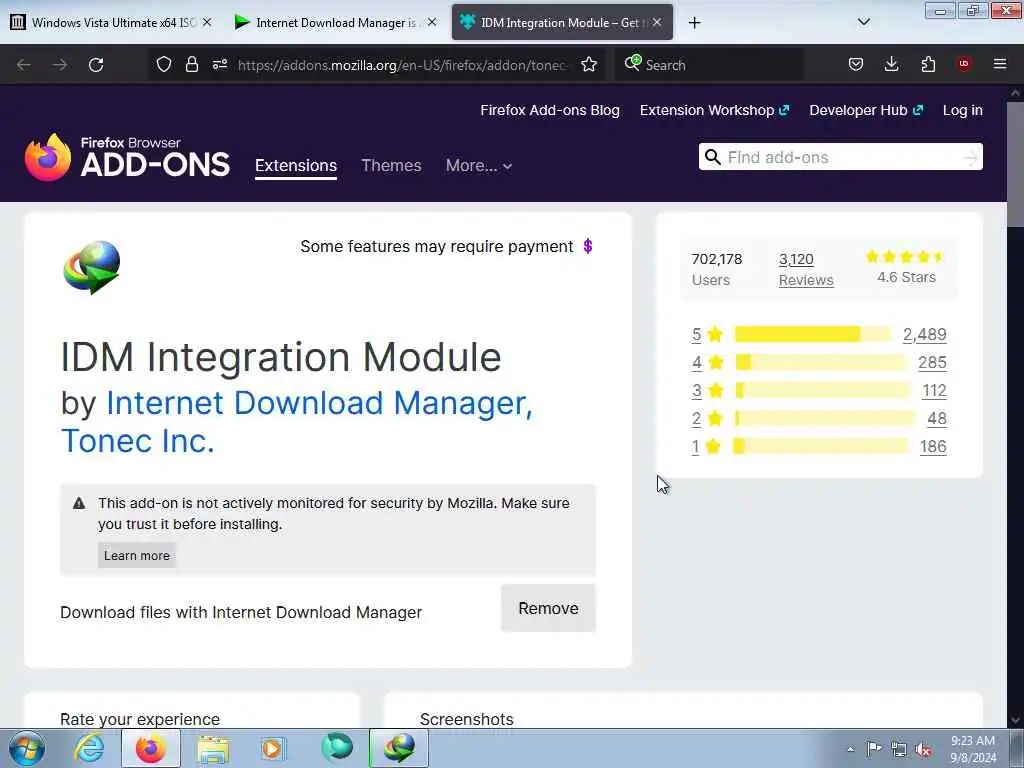This screenshot has height=768, width=1024.
Task: Show hidden tray icons arrow
Action: click(850, 750)
